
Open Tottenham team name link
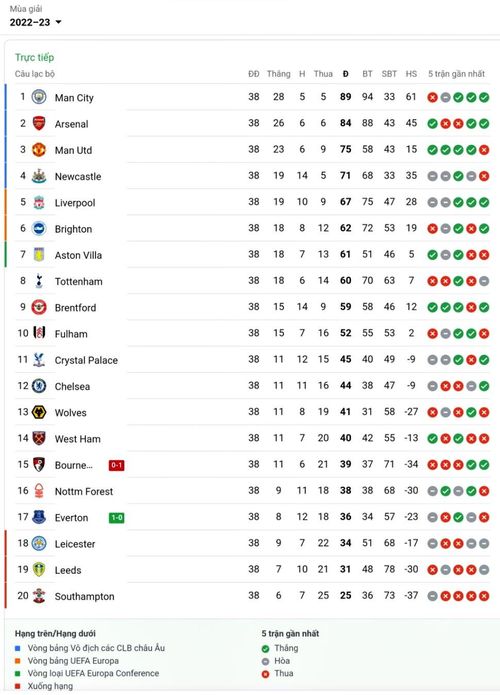78,281
